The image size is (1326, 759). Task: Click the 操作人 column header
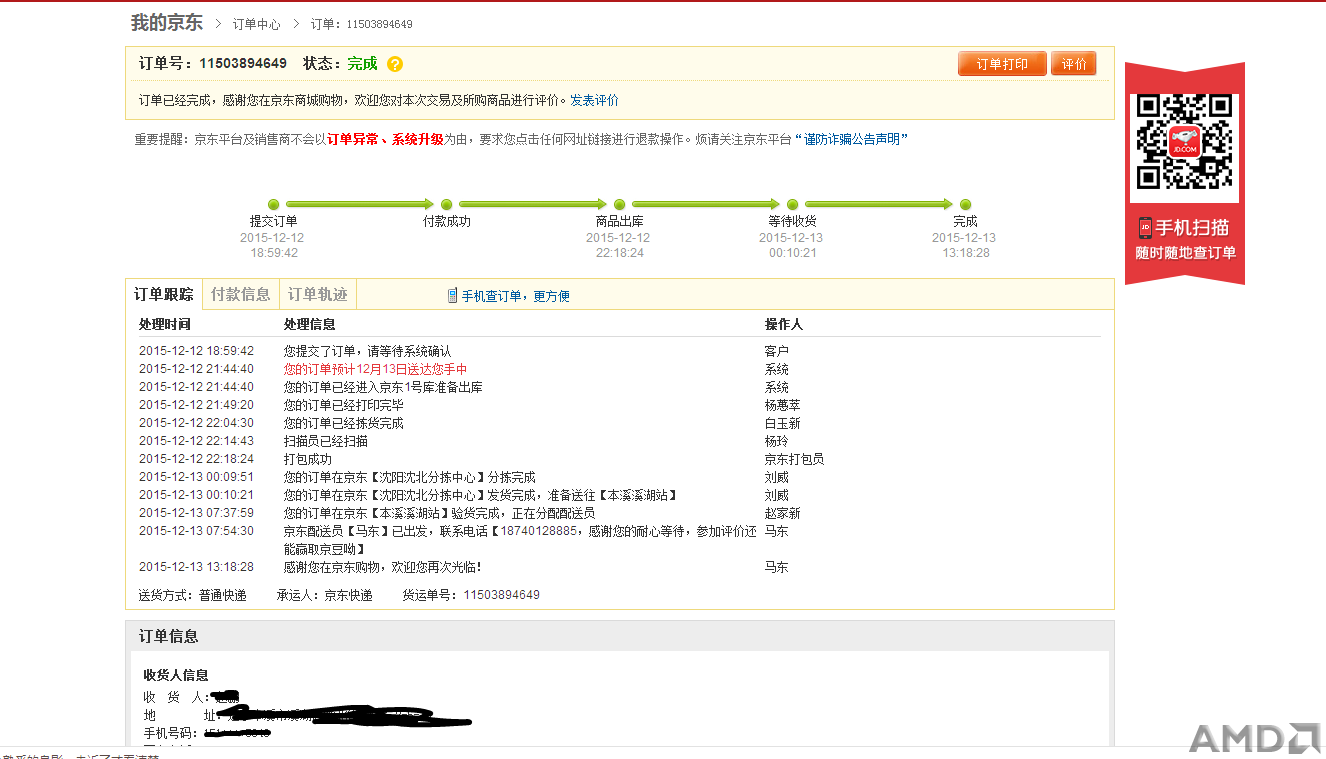tap(783, 324)
